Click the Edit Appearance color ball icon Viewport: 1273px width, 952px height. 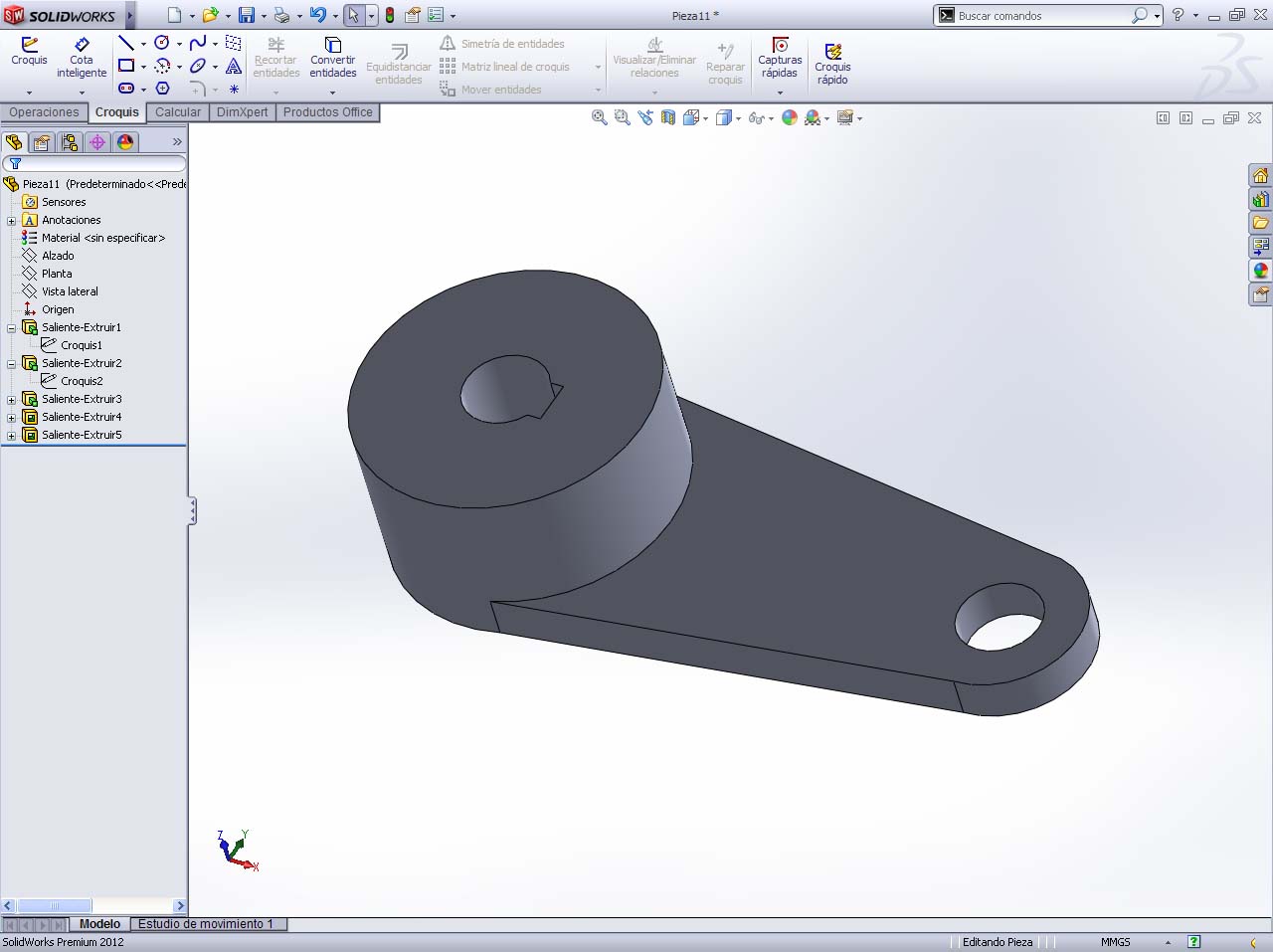coord(790,117)
